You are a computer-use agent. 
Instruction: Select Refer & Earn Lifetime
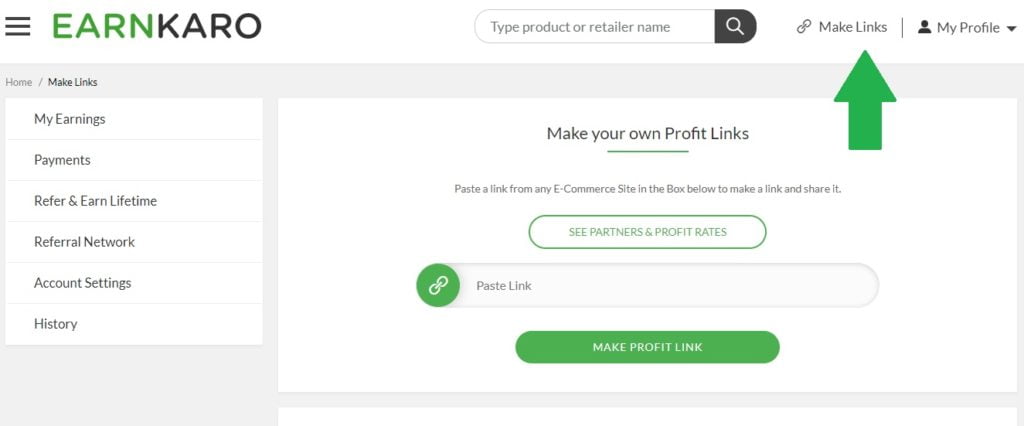pos(95,201)
